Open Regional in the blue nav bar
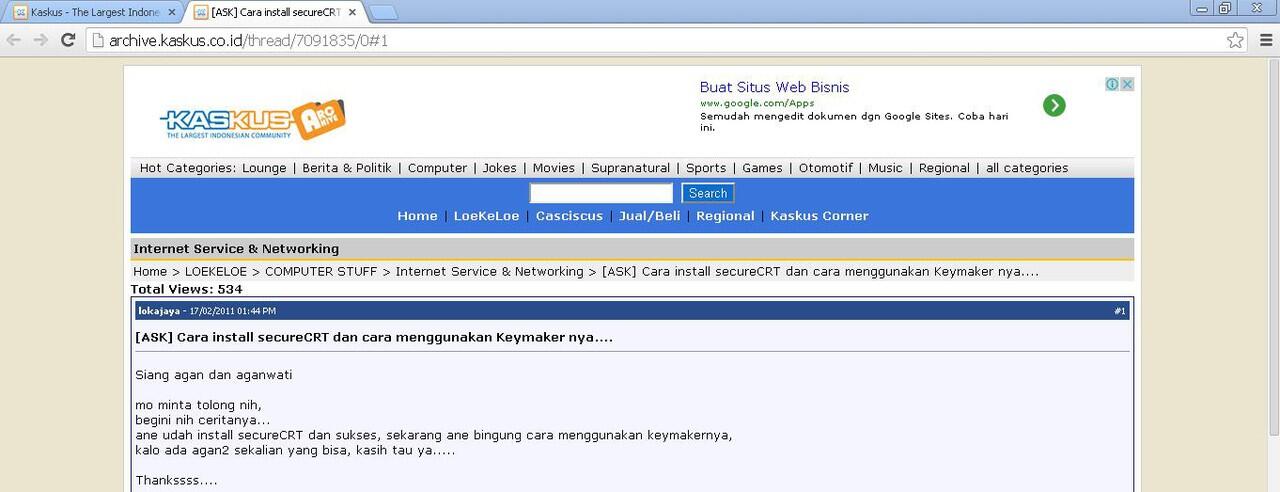Screen dimensions: 1280x492 click(x=725, y=216)
